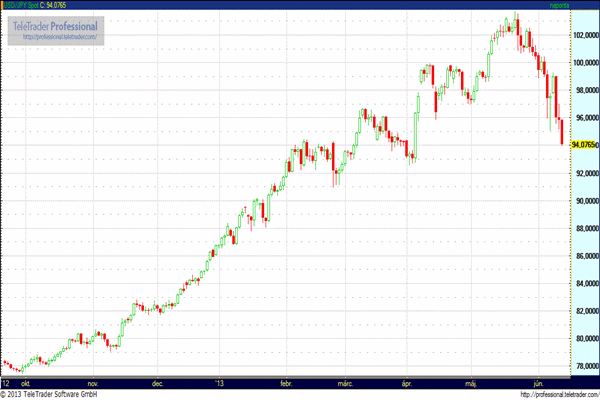
Task: Select the 'okt.' month on the time axis
Action: 24,381
